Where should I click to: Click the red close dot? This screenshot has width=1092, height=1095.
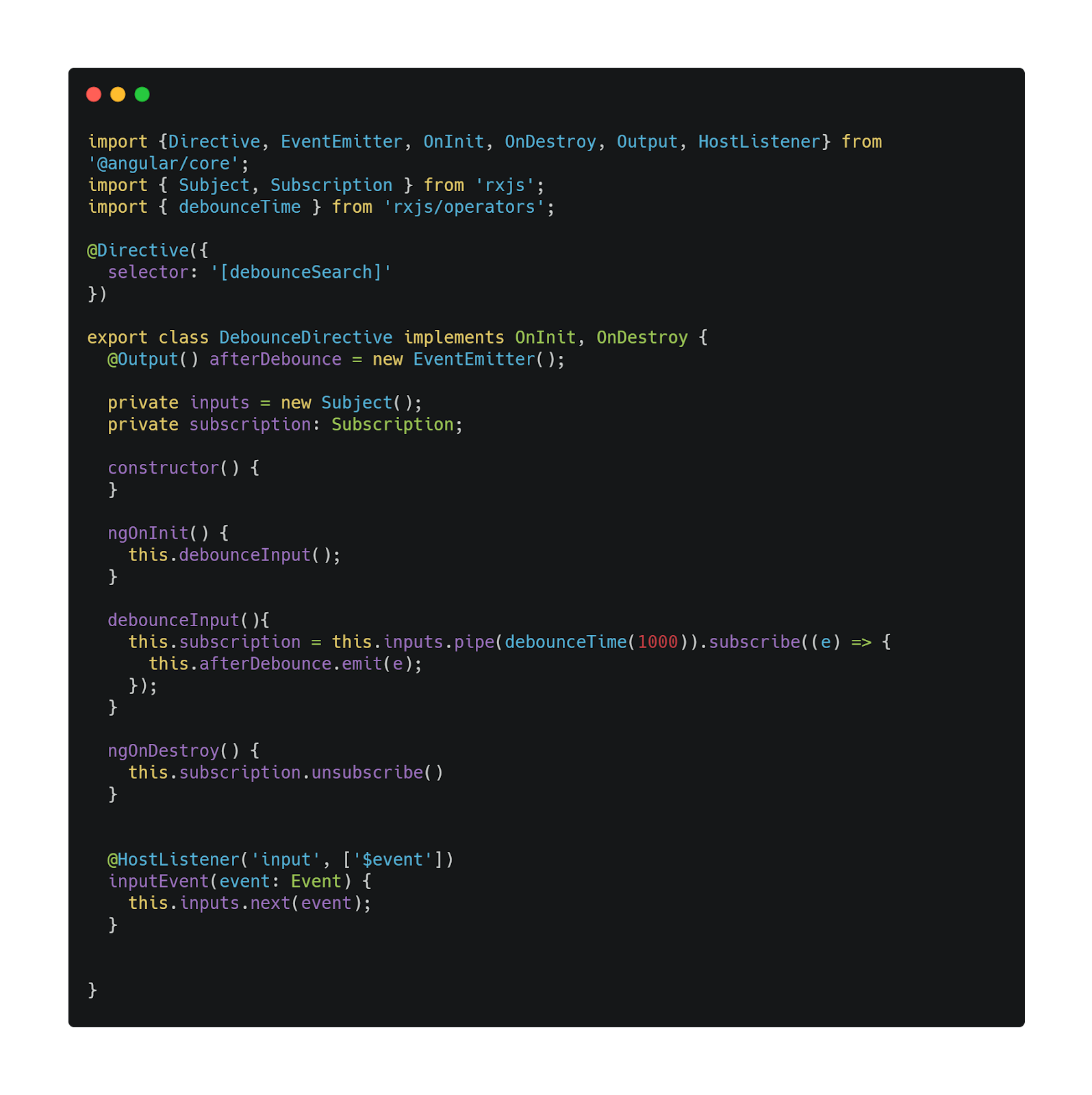click(x=94, y=94)
